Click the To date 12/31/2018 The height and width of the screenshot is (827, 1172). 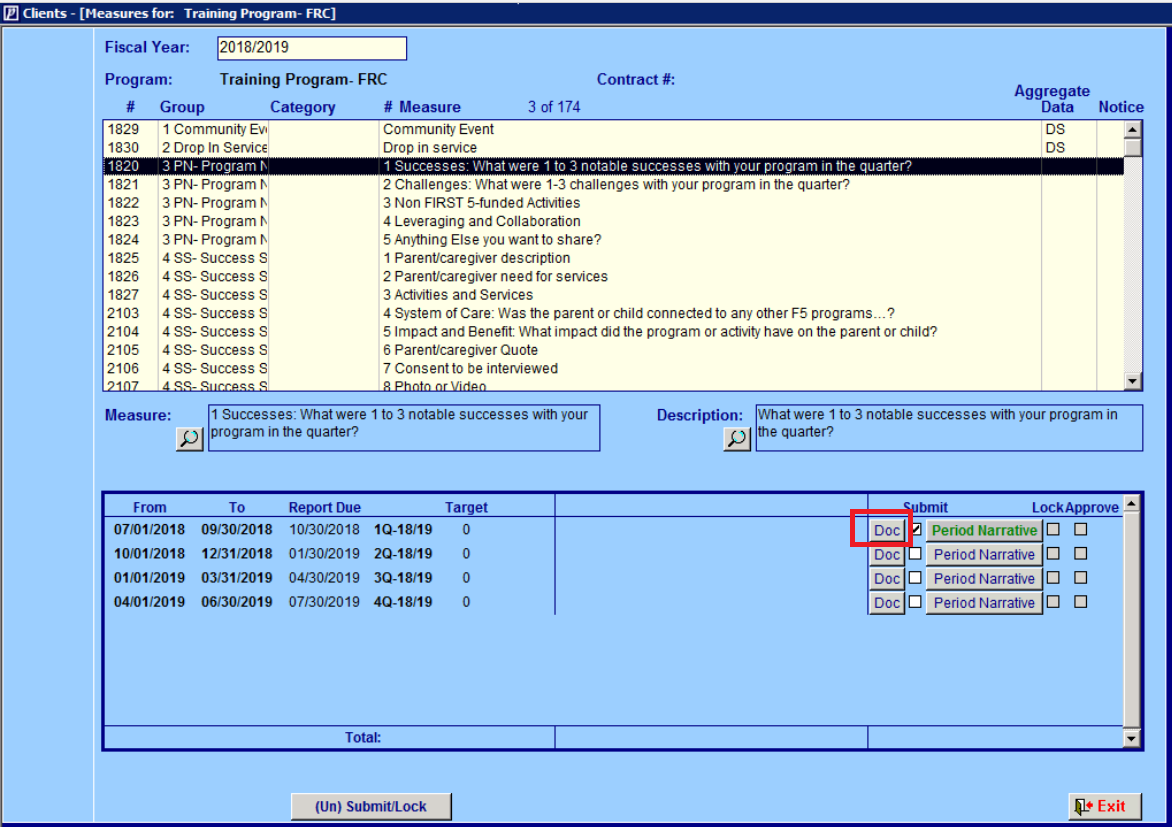[x=236, y=554]
